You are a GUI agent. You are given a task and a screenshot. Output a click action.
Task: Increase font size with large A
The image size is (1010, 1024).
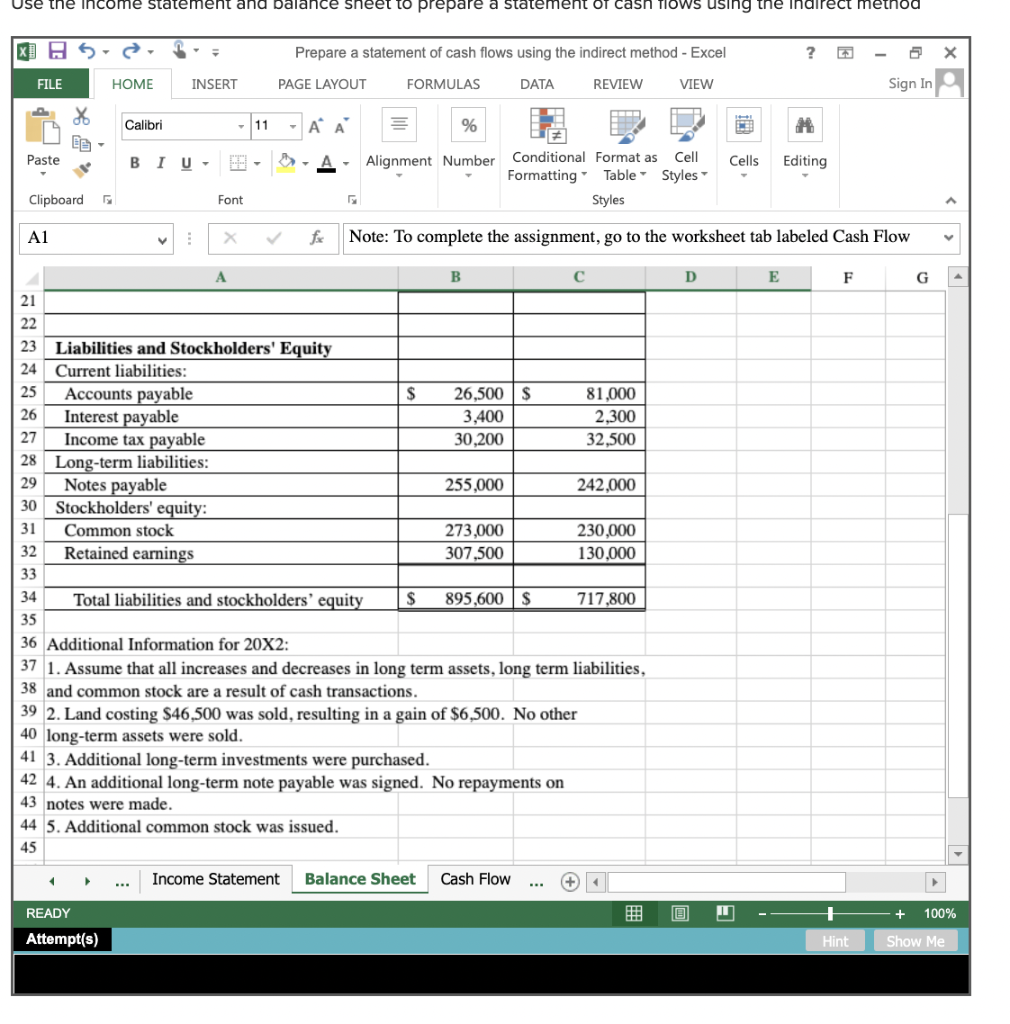click(x=315, y=126)
